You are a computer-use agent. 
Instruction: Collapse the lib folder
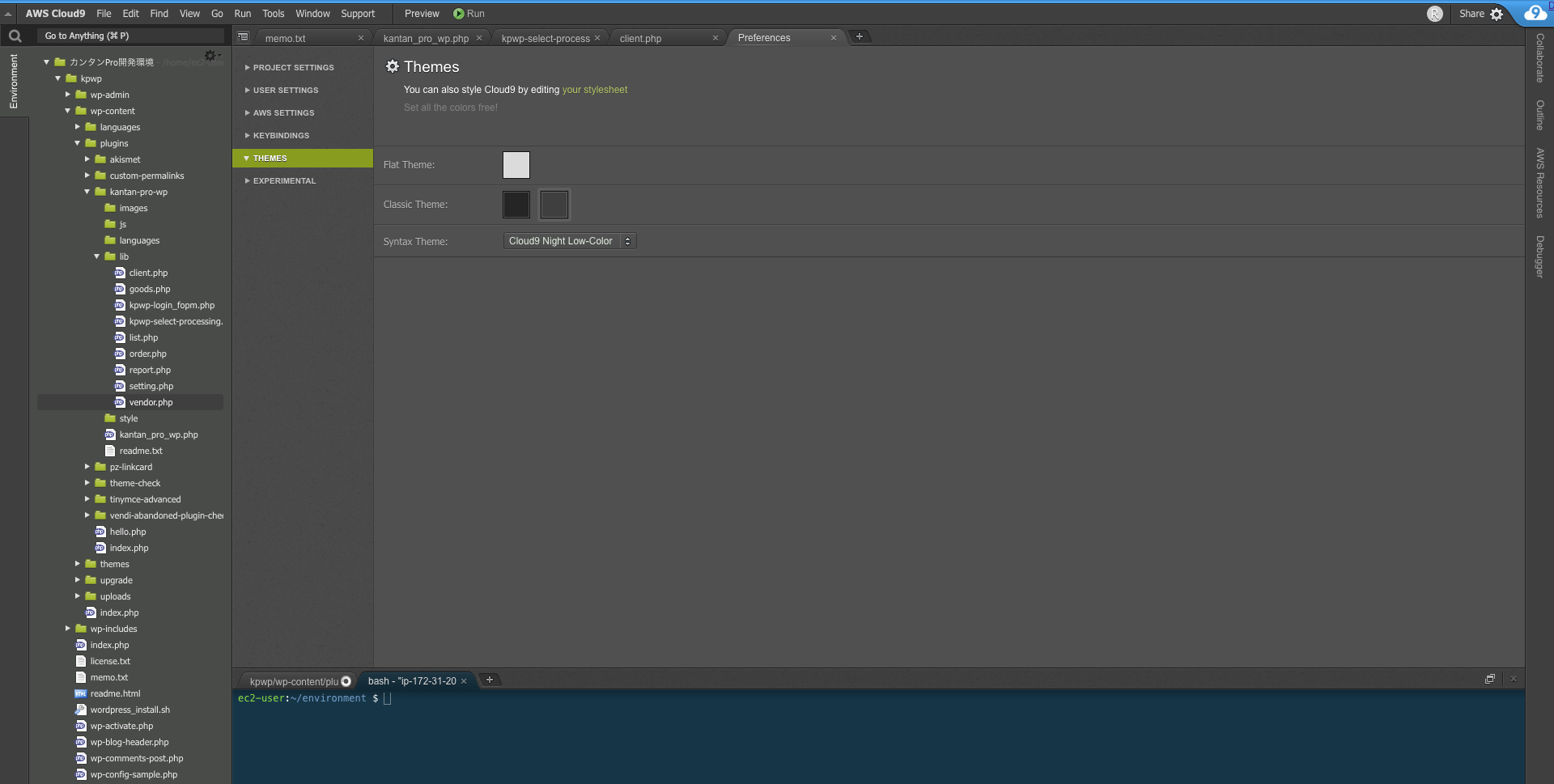(x=97, y=256)
